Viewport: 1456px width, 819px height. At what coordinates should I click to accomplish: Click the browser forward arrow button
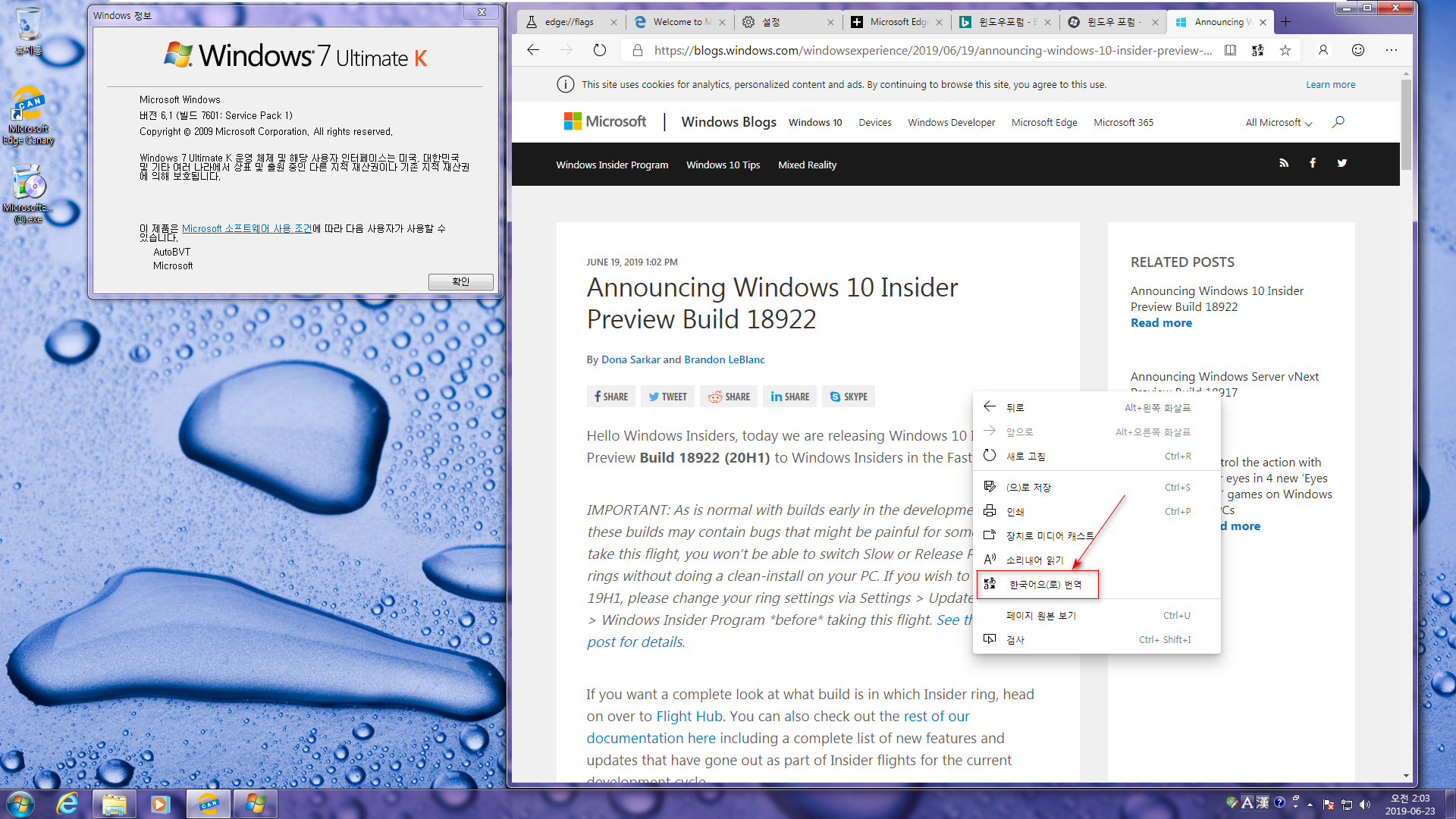(x=566, y=50)
